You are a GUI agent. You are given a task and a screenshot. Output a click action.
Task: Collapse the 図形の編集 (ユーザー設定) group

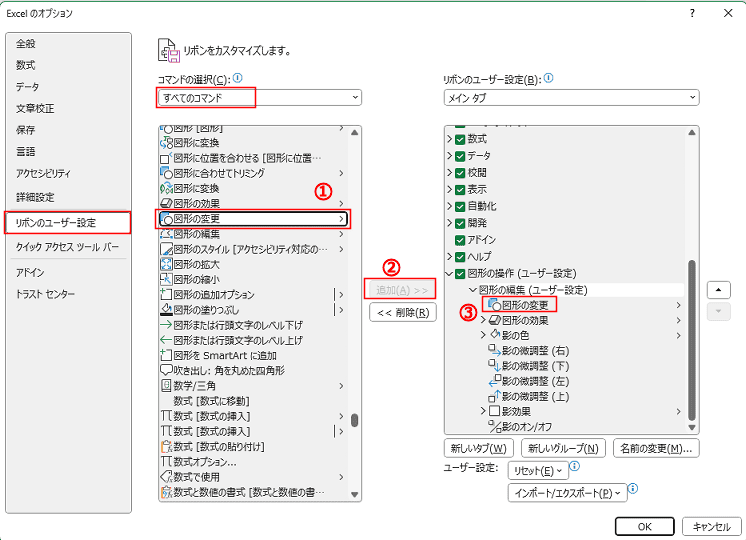point(472,290)
